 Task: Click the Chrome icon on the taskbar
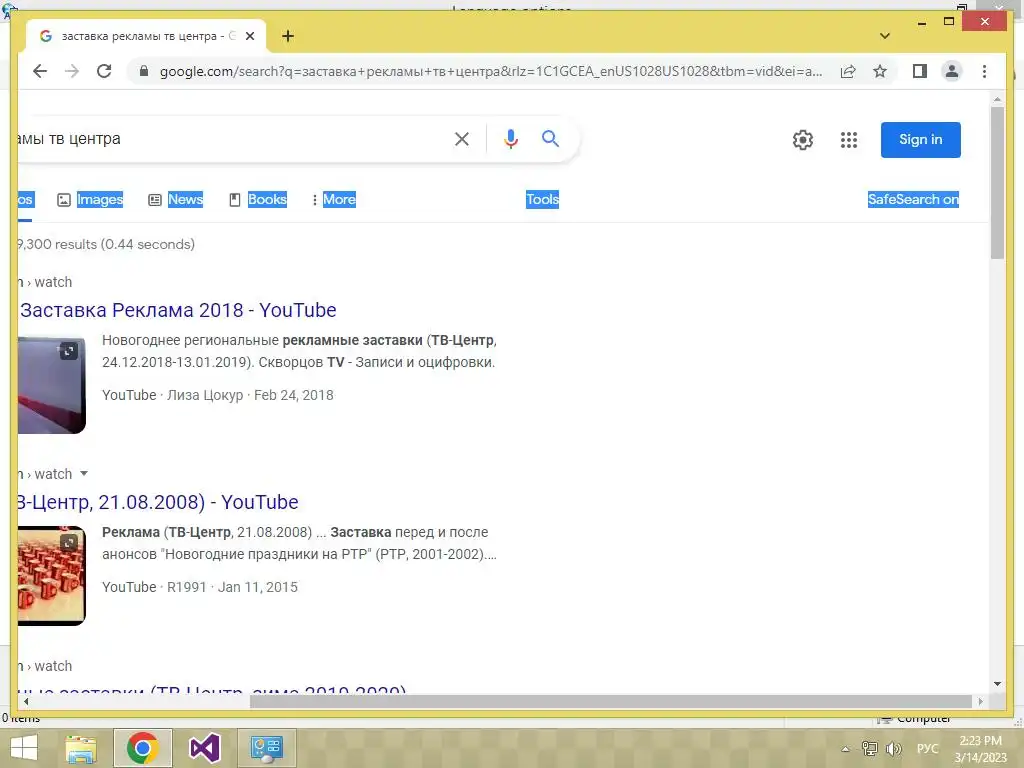click(143, 748)
